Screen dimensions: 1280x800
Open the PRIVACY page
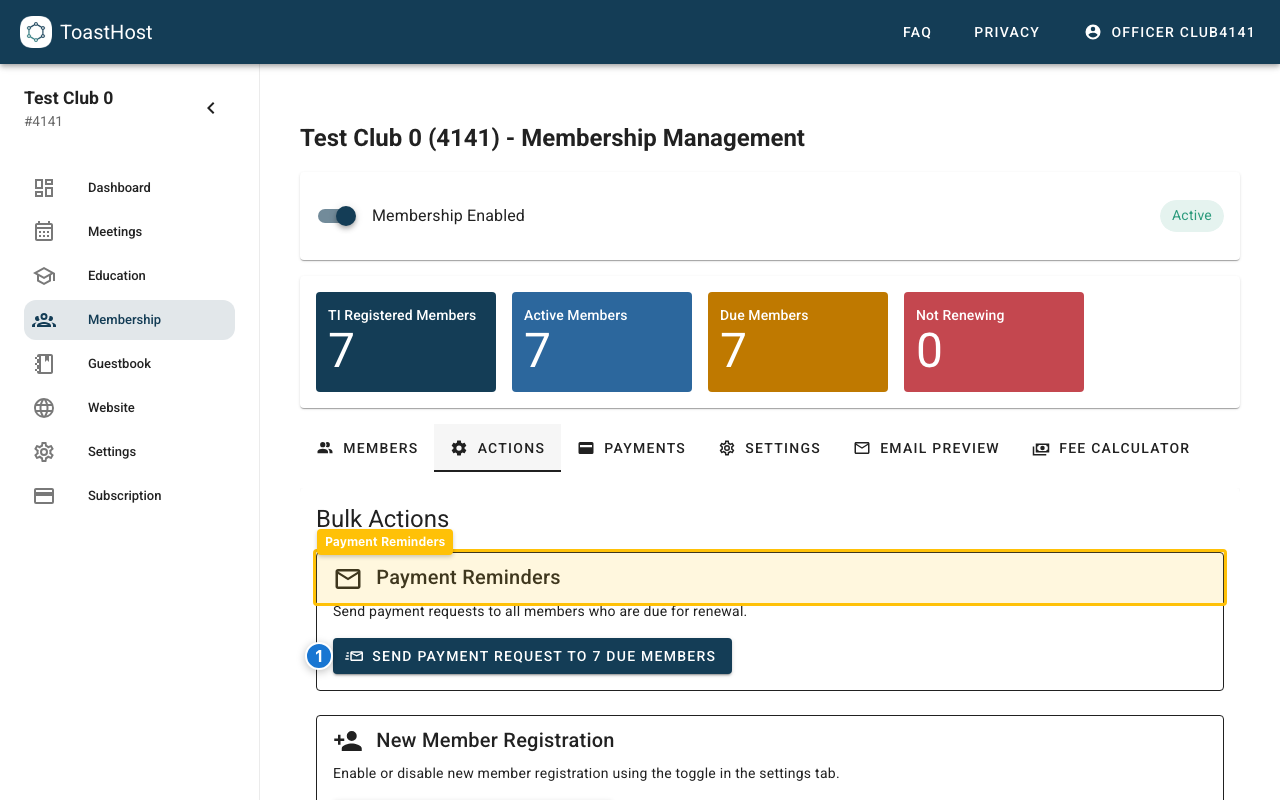click(1006, 31)
